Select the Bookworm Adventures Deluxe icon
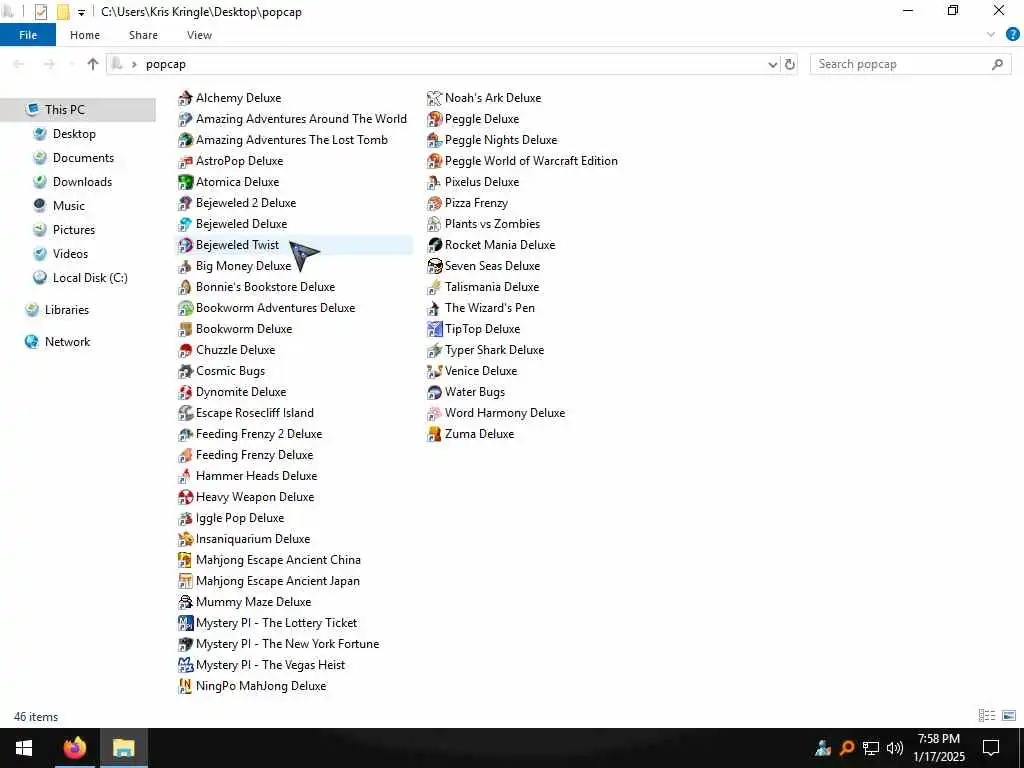 coord(185,308)
